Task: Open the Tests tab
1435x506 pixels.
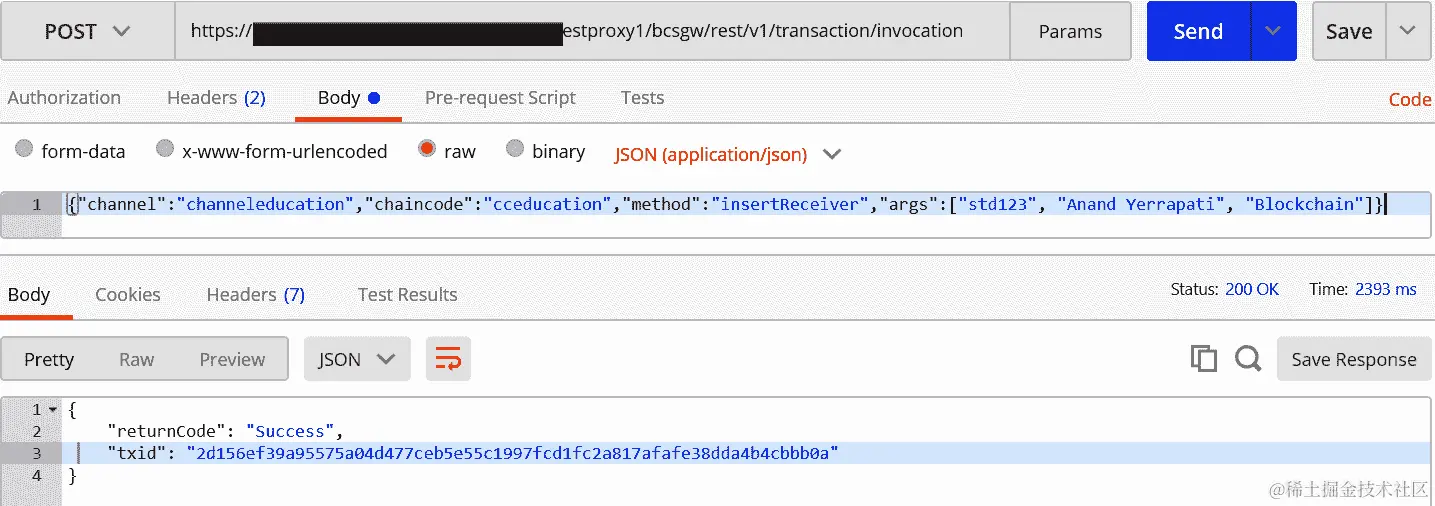Action: [642, 98]
